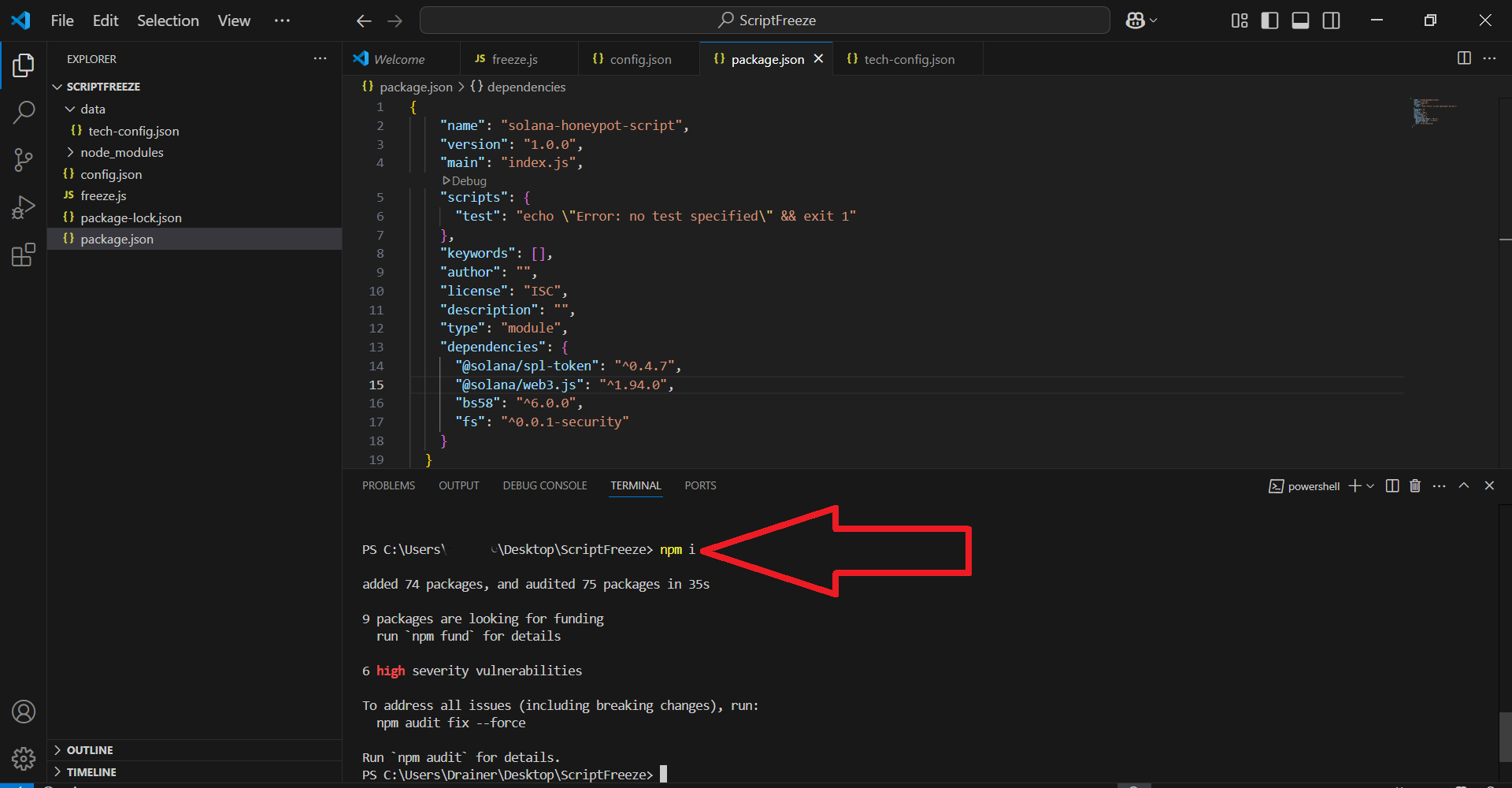Image resolution: width=1512 pixels, height=788 pixels.
Task: Click the VS Code logo icon
Action: pyautogui.click(x=20, y=20)
